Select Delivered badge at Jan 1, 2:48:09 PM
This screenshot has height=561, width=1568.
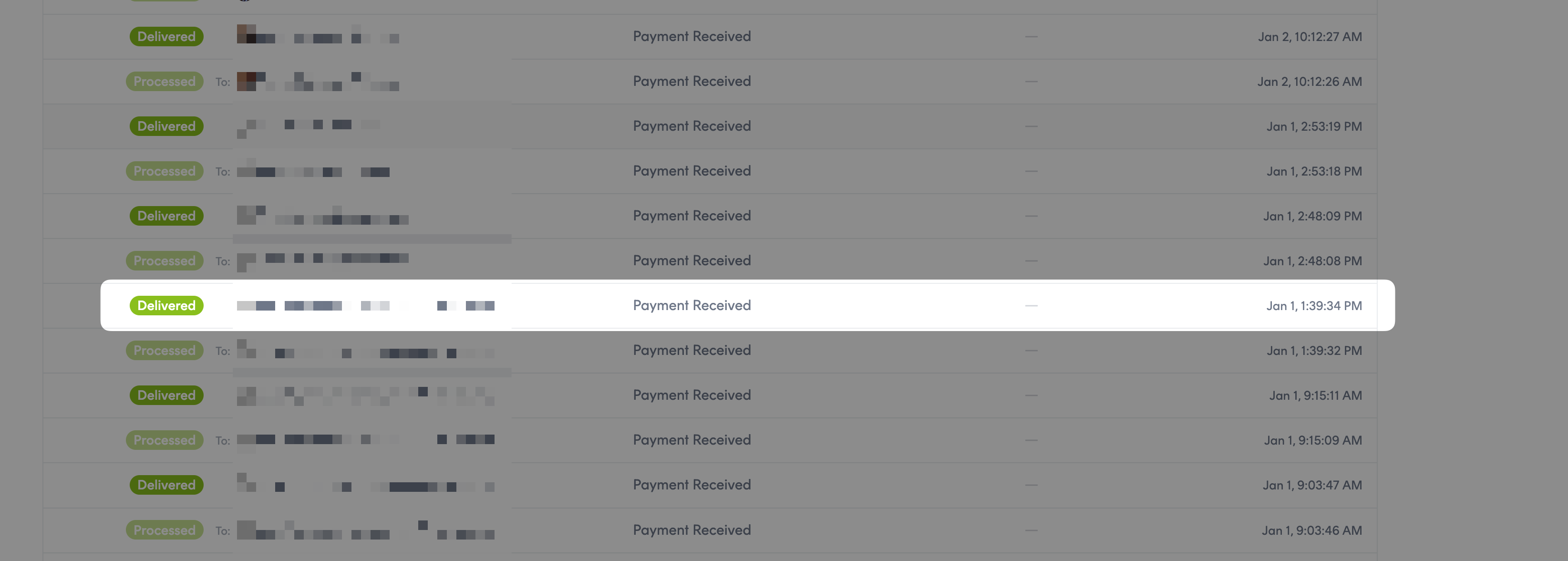click(x=166, y=216)
